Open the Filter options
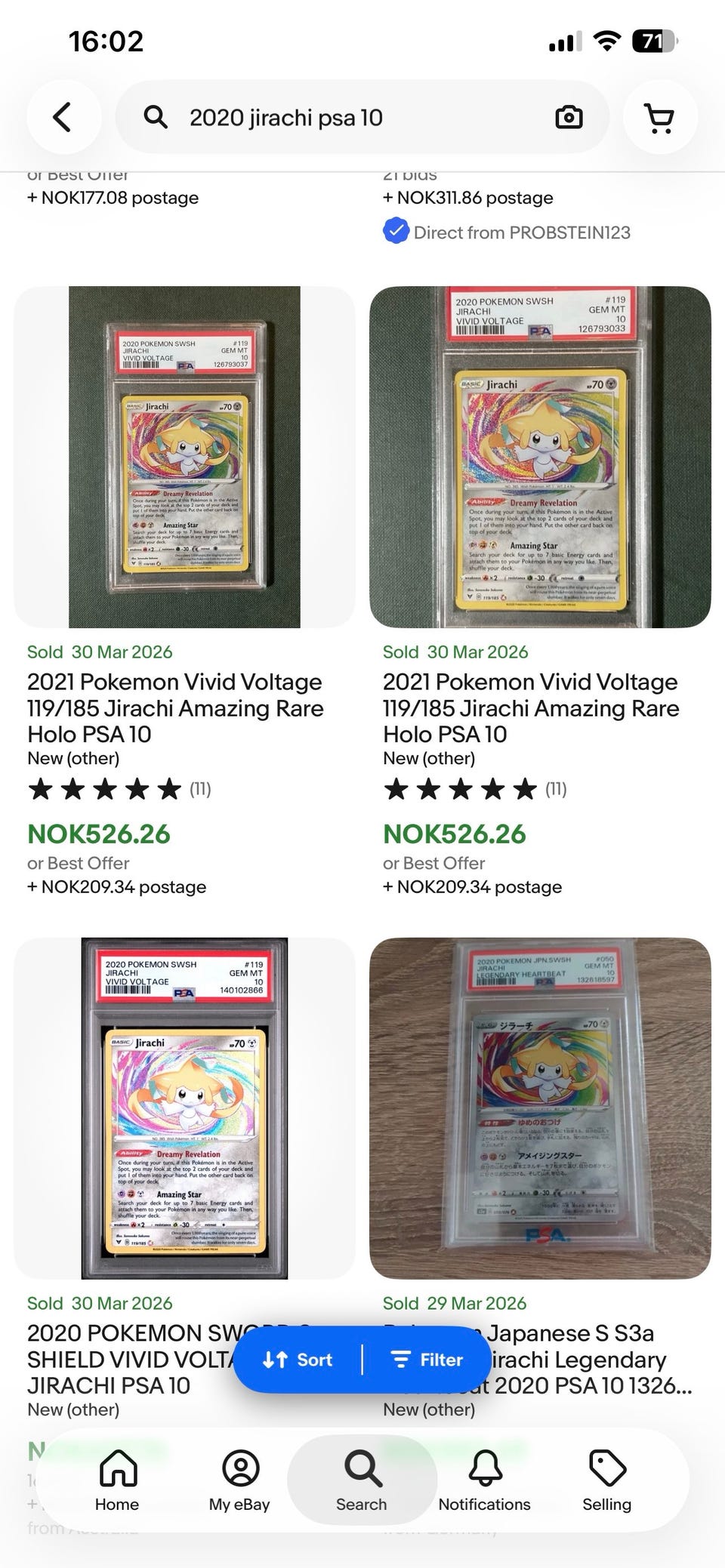Screen dimensions: 725x1568 pos(427,1360)
